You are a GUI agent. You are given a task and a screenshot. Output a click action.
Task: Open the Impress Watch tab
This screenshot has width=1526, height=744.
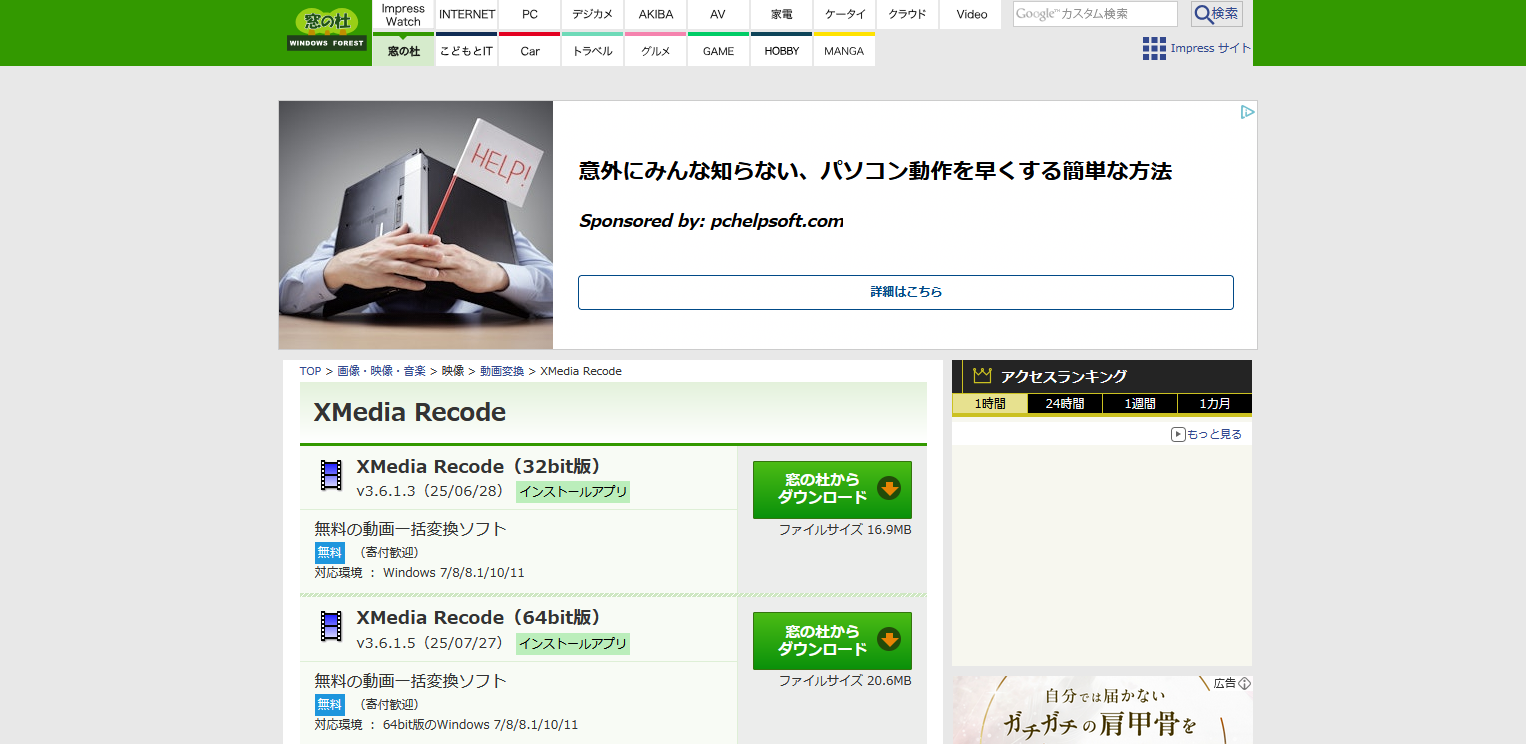pos(403,15)
